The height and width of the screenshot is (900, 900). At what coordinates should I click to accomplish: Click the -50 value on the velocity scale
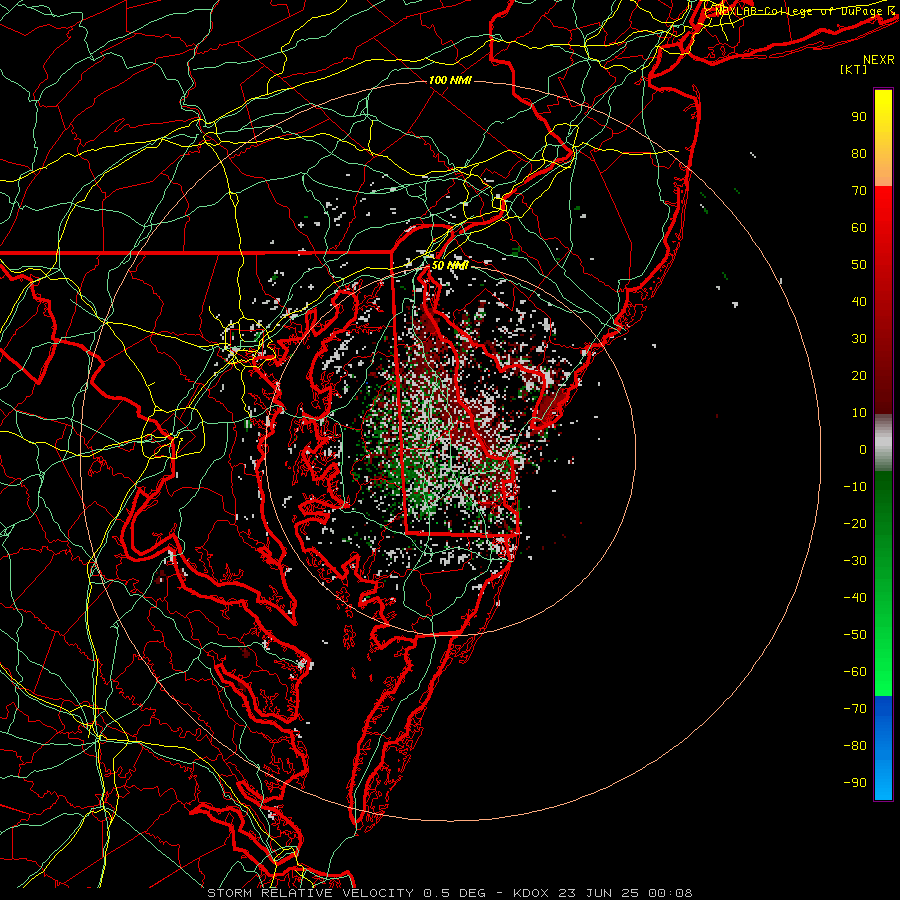(855, 635)
